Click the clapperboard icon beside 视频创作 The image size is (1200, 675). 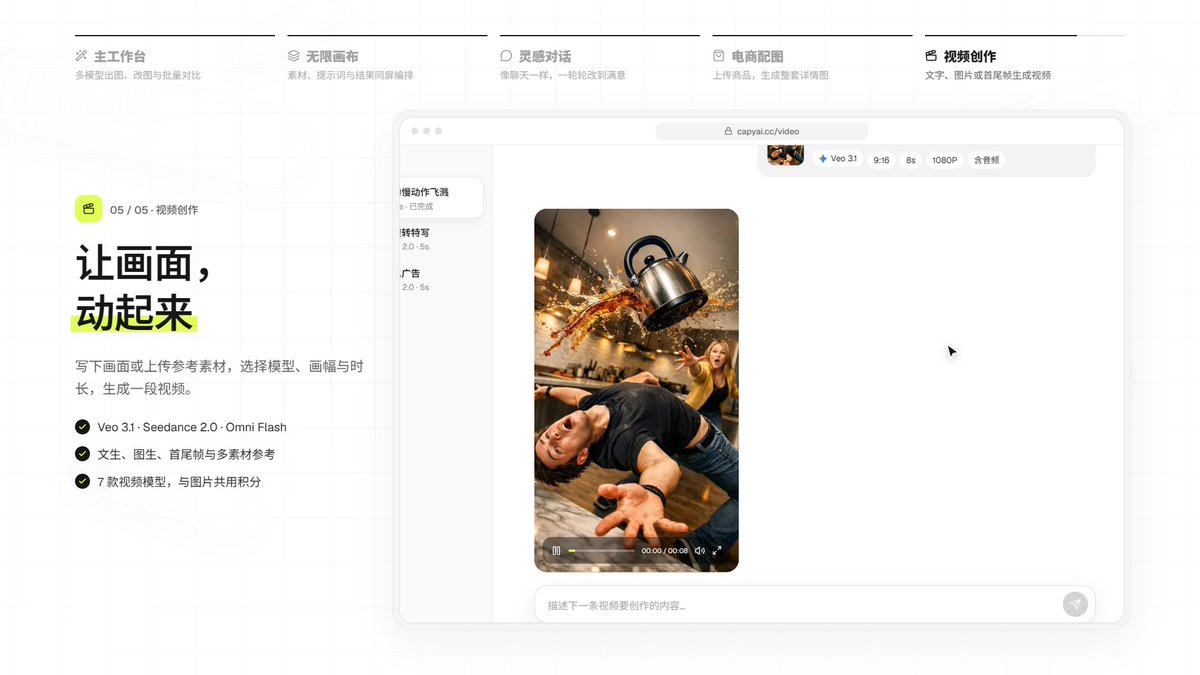pyautogui.click(x=931, y=56)
